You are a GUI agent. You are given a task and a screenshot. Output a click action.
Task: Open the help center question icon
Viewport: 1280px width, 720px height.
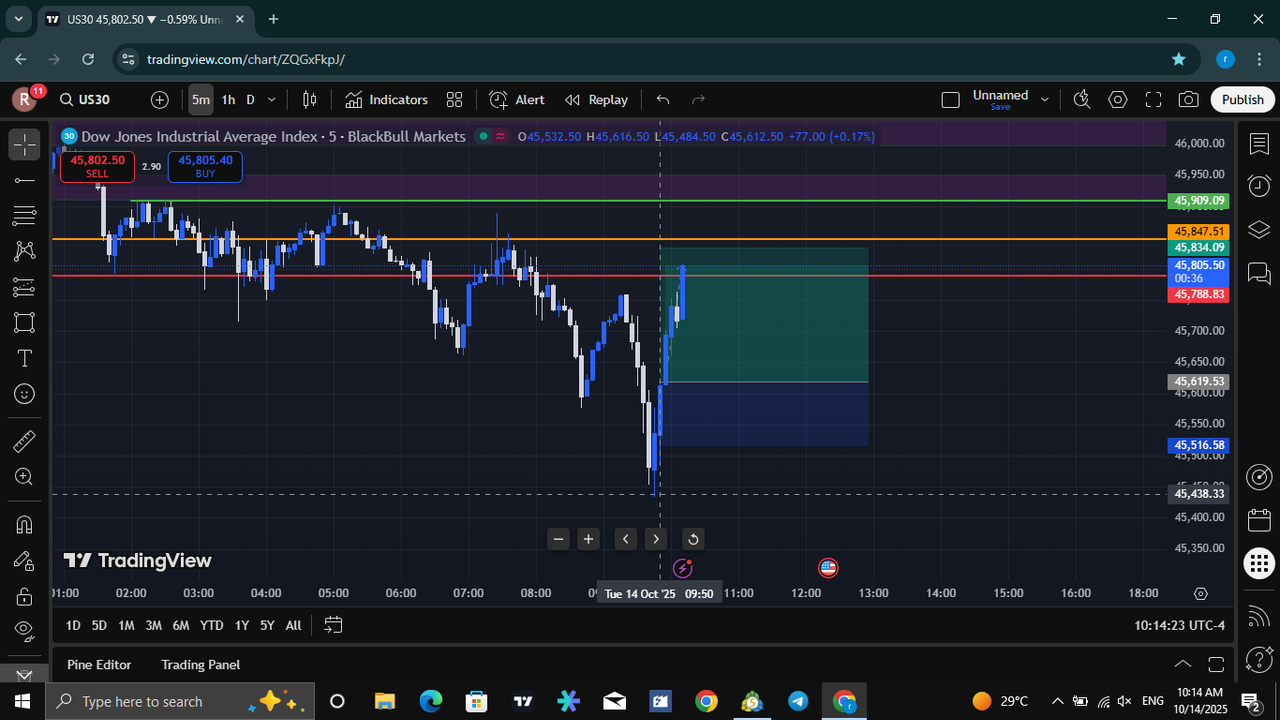tap(1259, 659)
